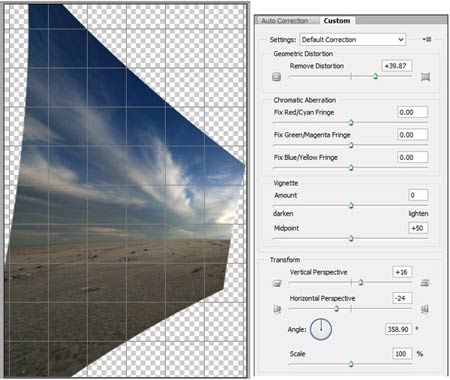Click the Remove Distortion slider handle
The width and height of the screenshot is (450, 380).
click(375, 76)
